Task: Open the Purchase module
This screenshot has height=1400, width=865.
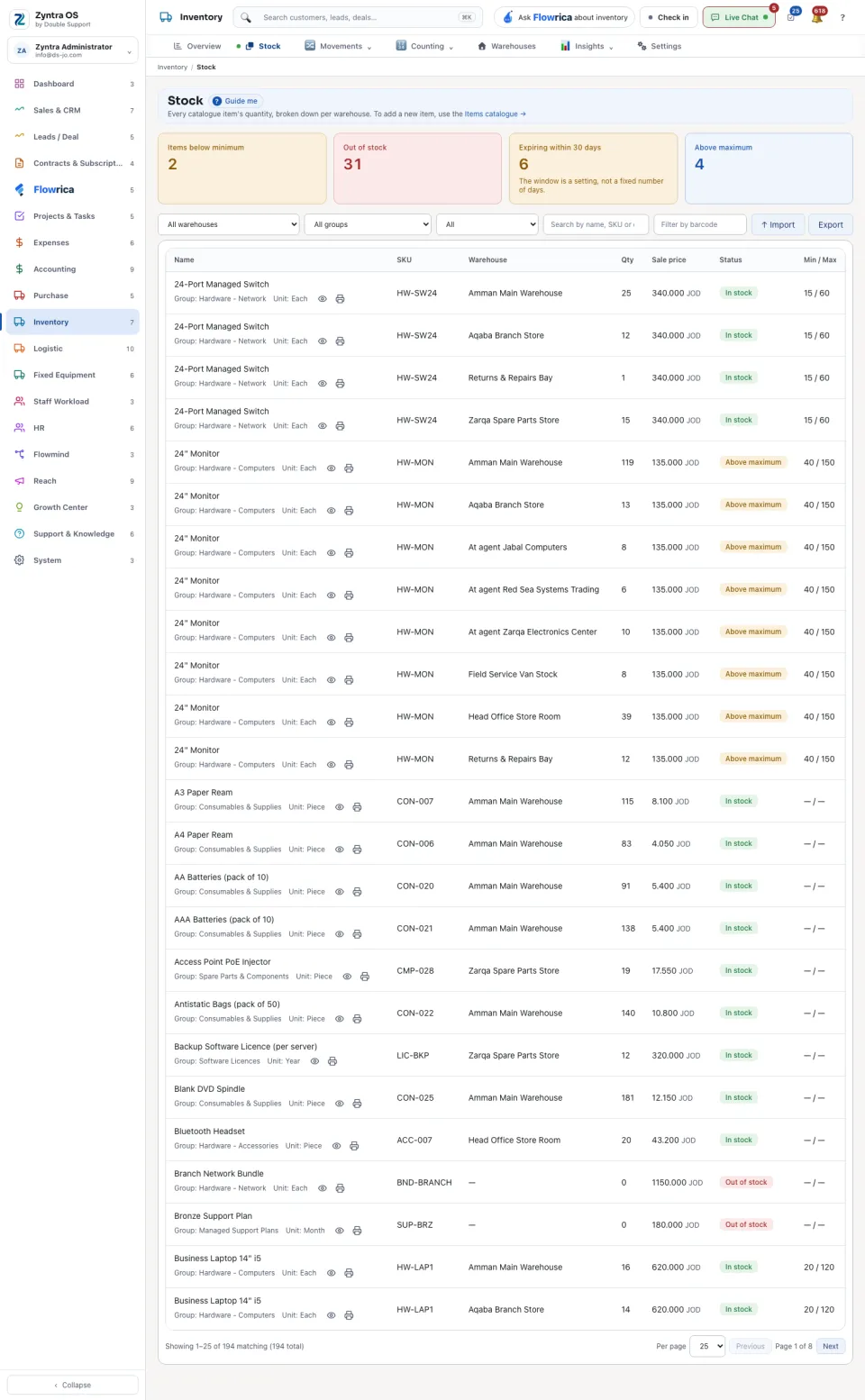Action: coord(73,295)
